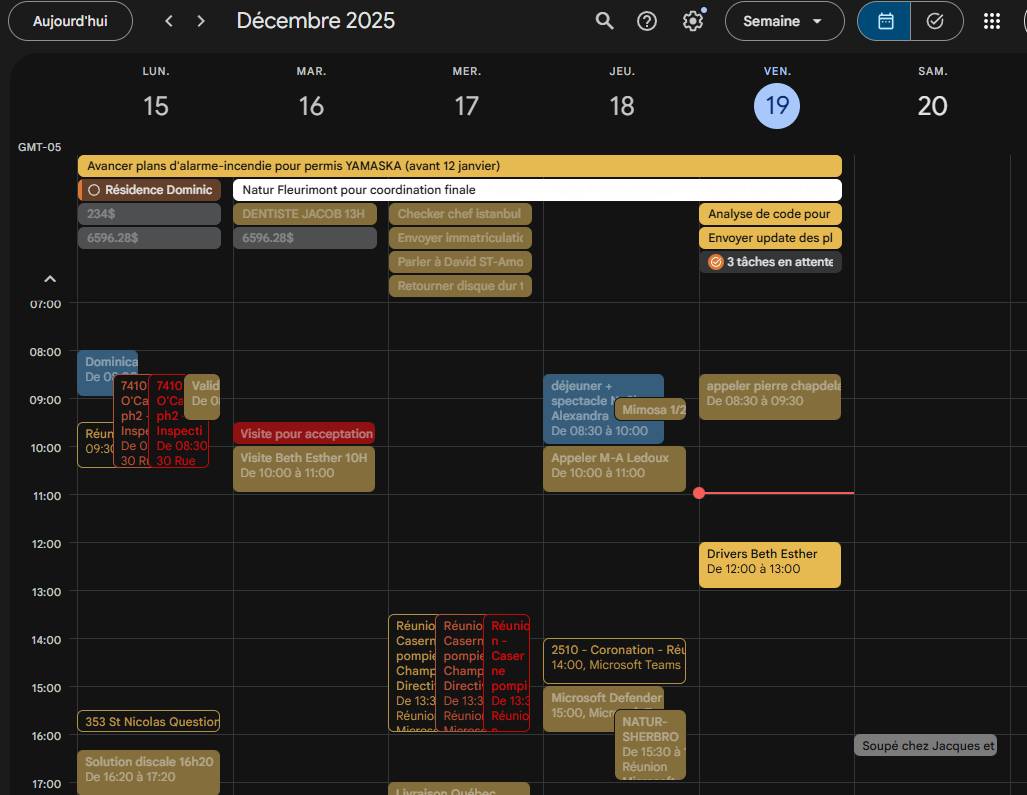Click the Aujourd'hui button
Screen dimensions: 1027x795
pyautogui.click(x=70, y=21)
